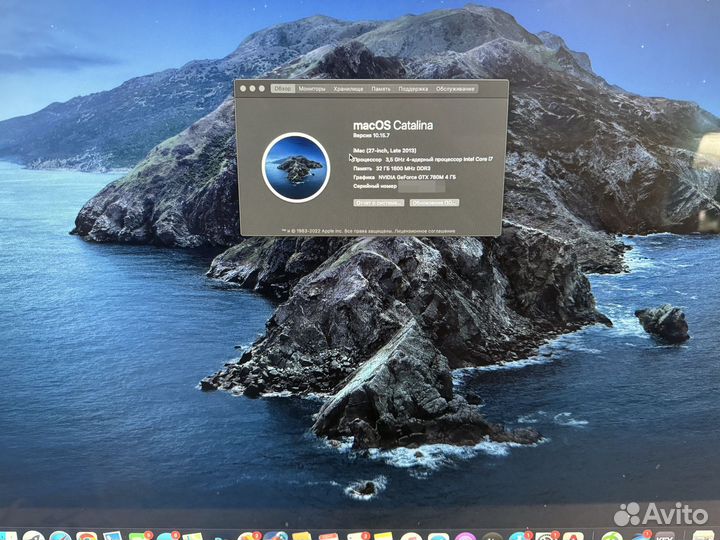Viewport: 720px width, 540px height.
Task: Close the About This Mac window
Action: [243, 88]
